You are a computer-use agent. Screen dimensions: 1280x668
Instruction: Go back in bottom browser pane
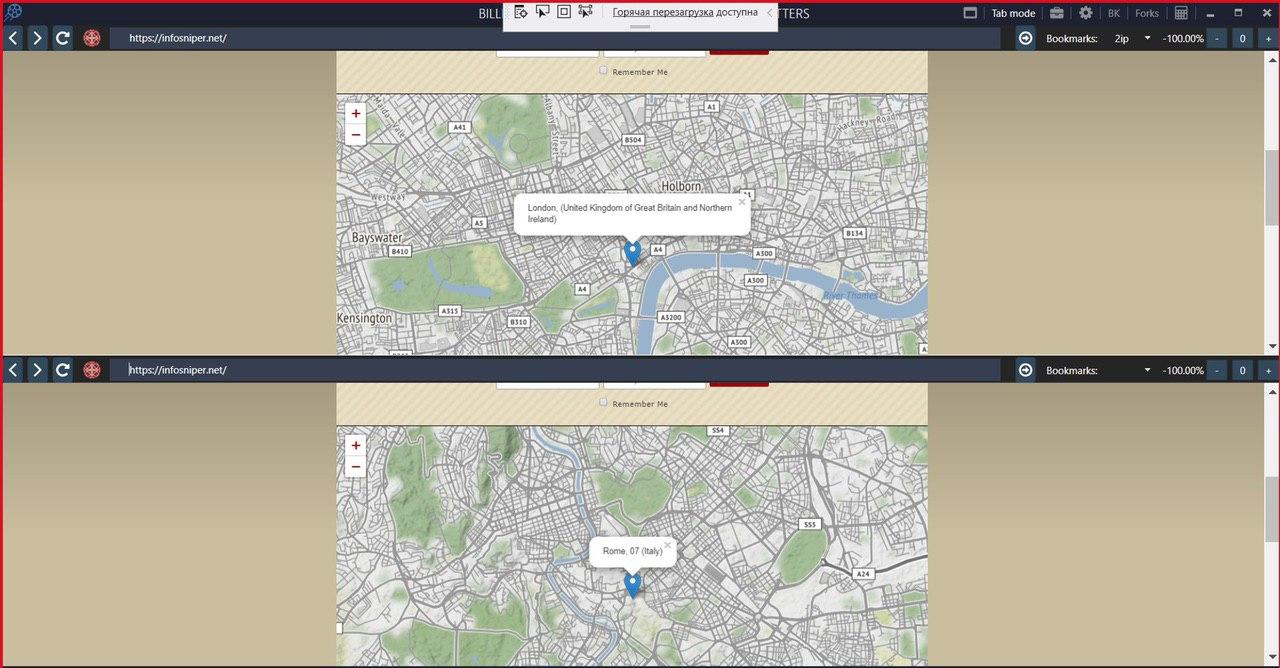(13, 370)
